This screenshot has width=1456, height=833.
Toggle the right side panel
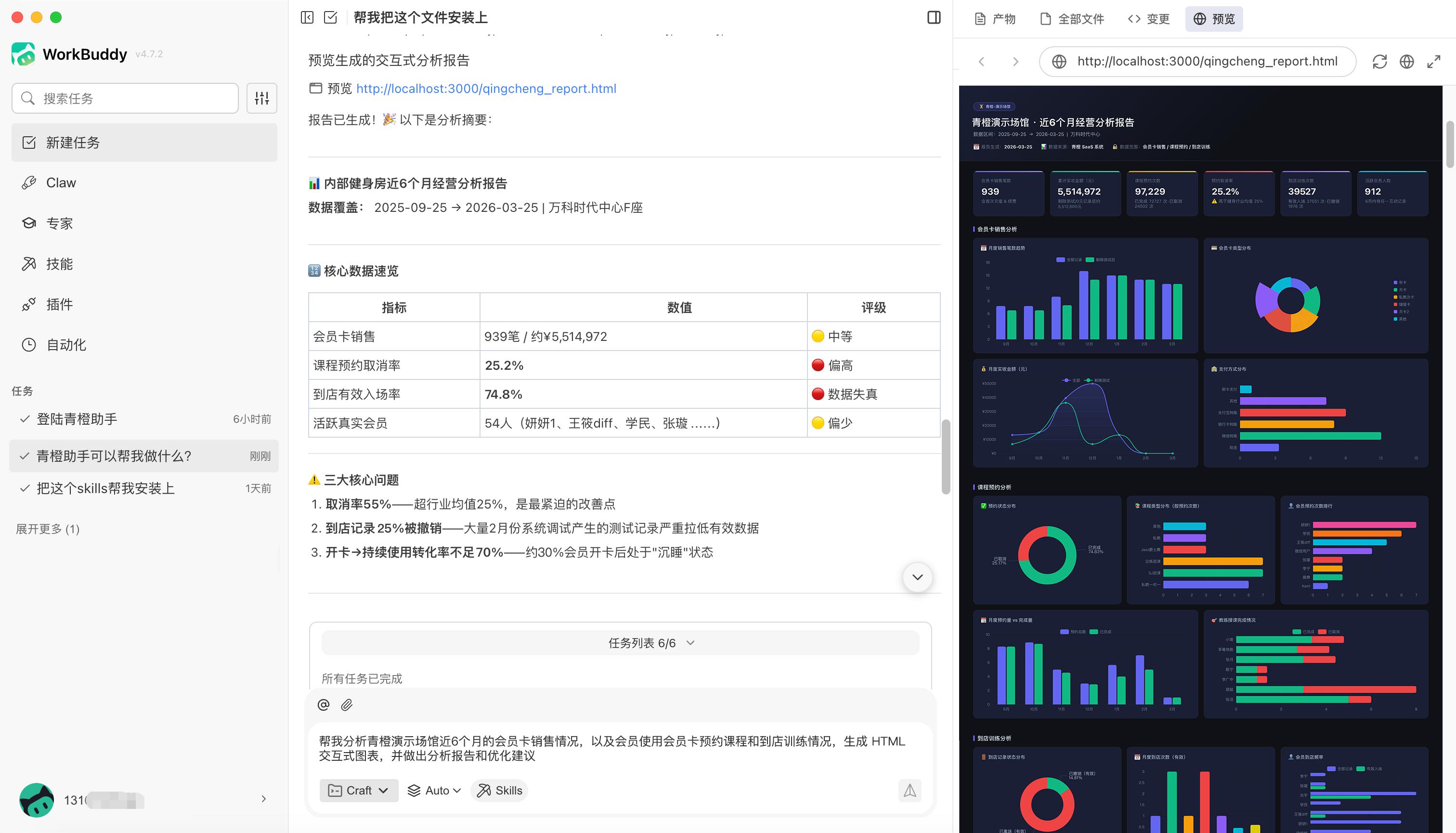(x=934, y=17)
